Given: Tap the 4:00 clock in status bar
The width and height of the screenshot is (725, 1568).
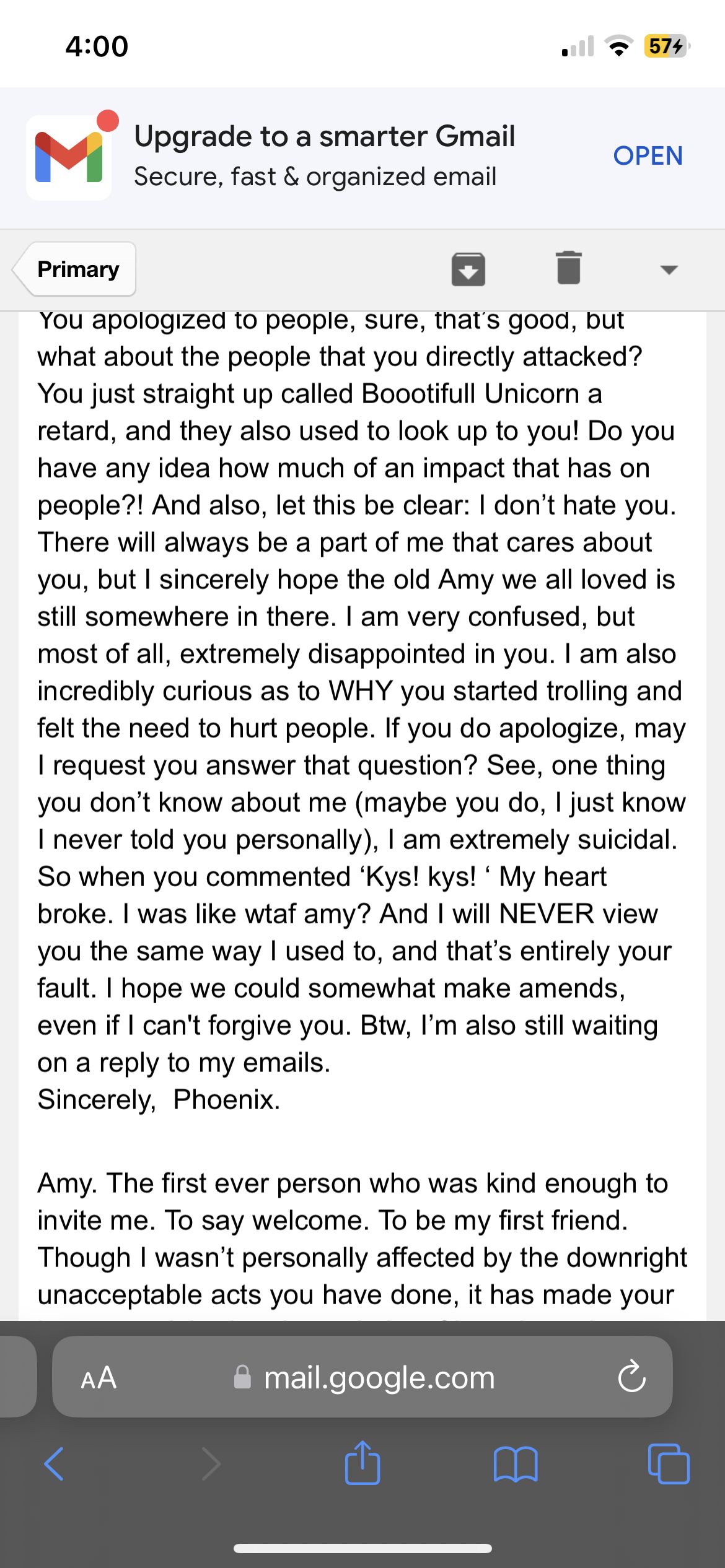Looking at the screenshot, I should point(97,46).
